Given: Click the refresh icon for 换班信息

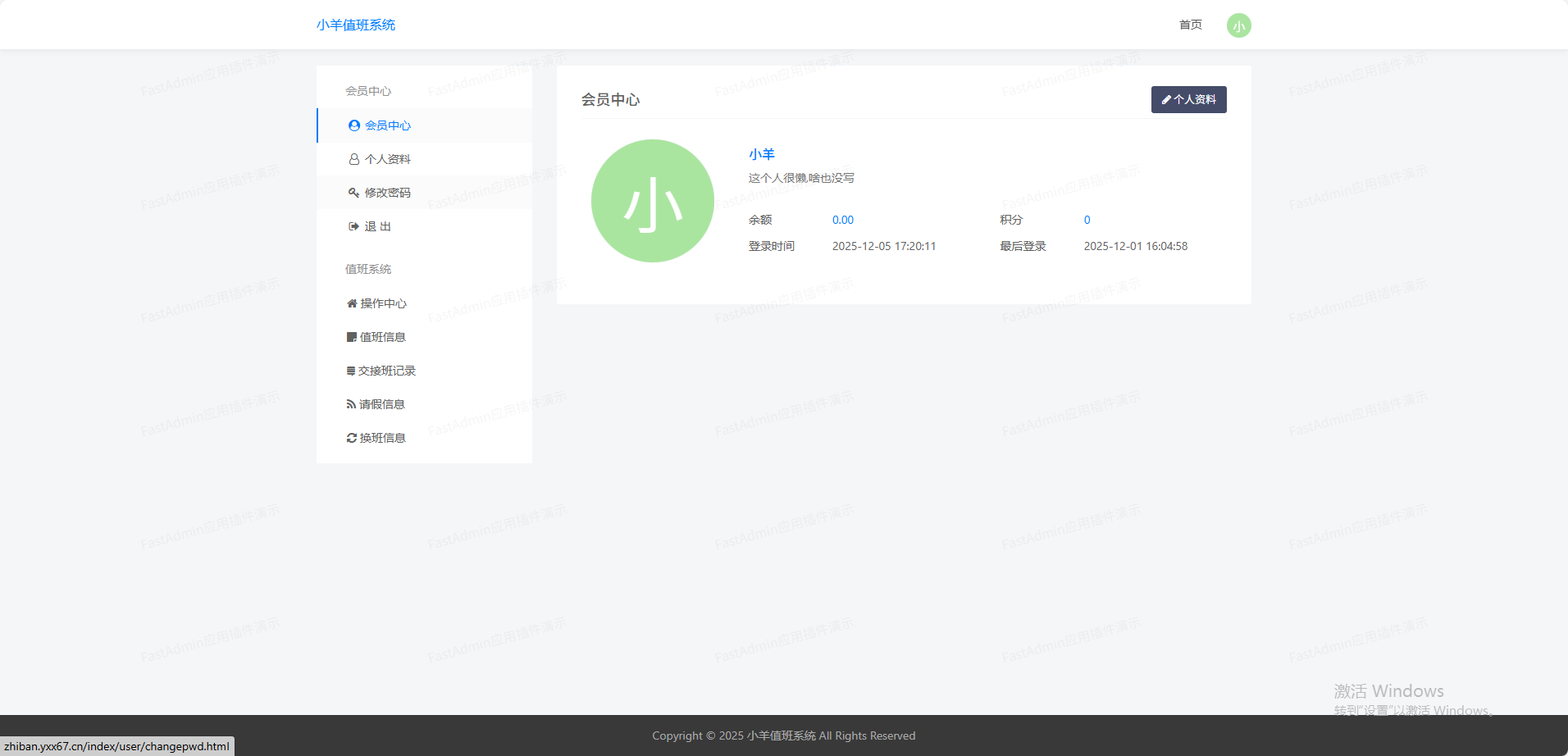Looking at the screenshot, I should [352, 438].
